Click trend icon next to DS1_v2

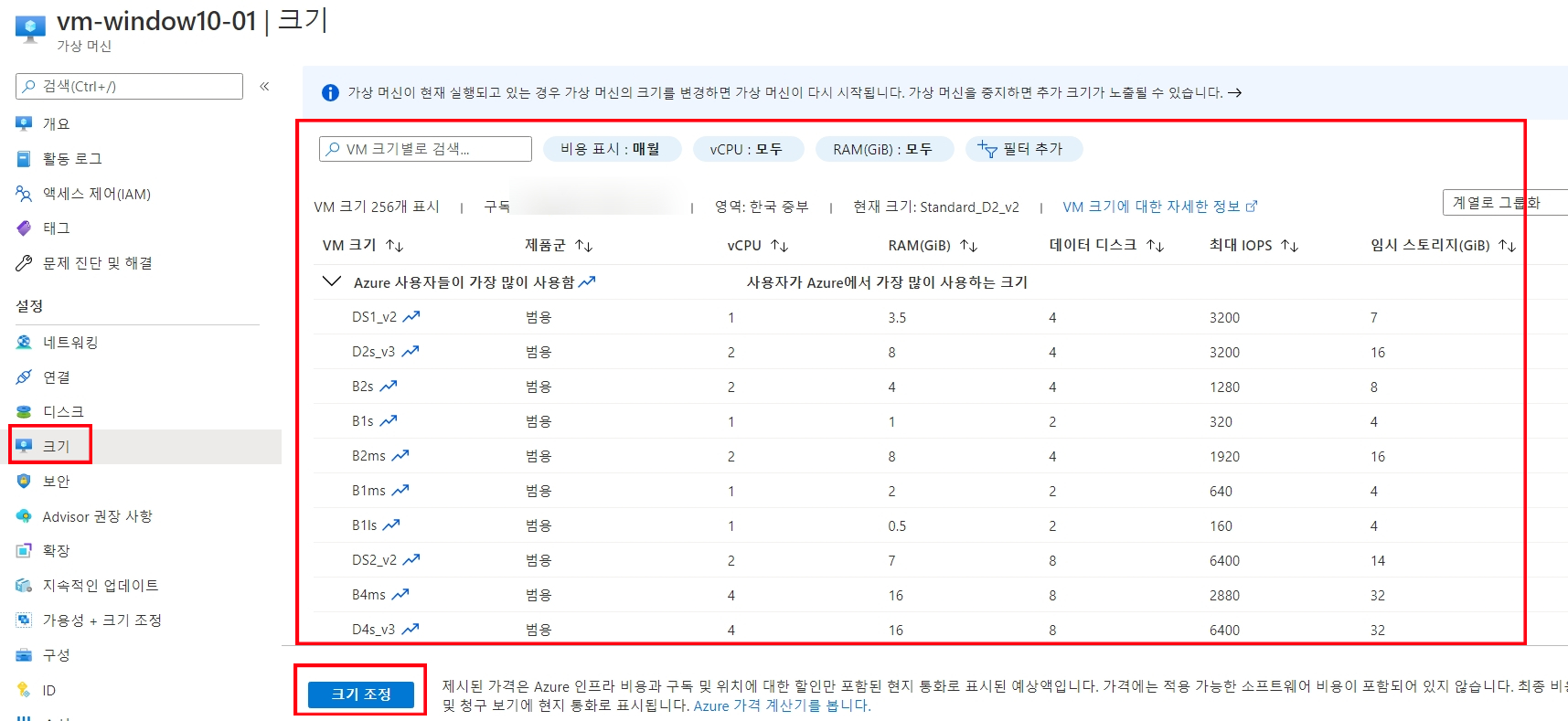click(x=411, y=316)
